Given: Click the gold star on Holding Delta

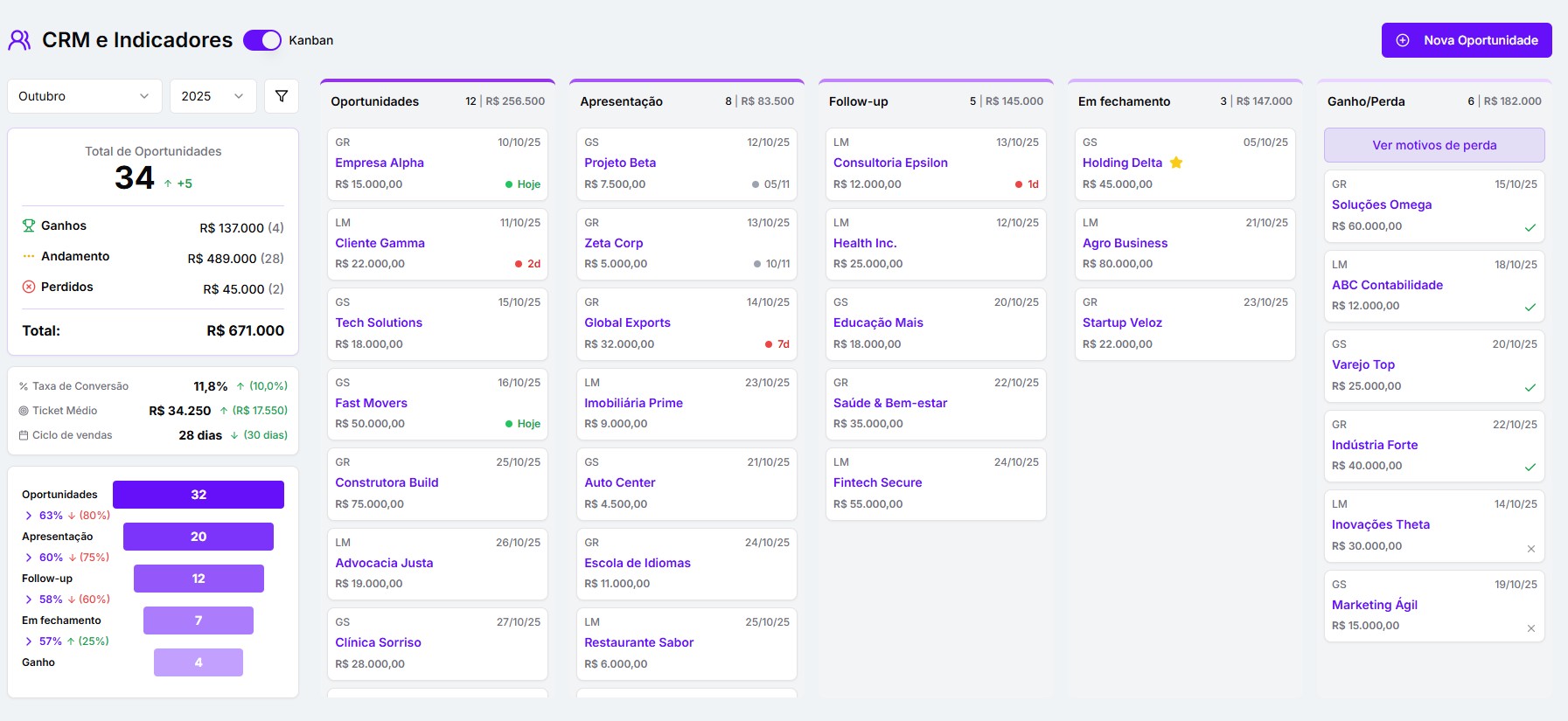Looking at the screenshot, I should 1176,163.
